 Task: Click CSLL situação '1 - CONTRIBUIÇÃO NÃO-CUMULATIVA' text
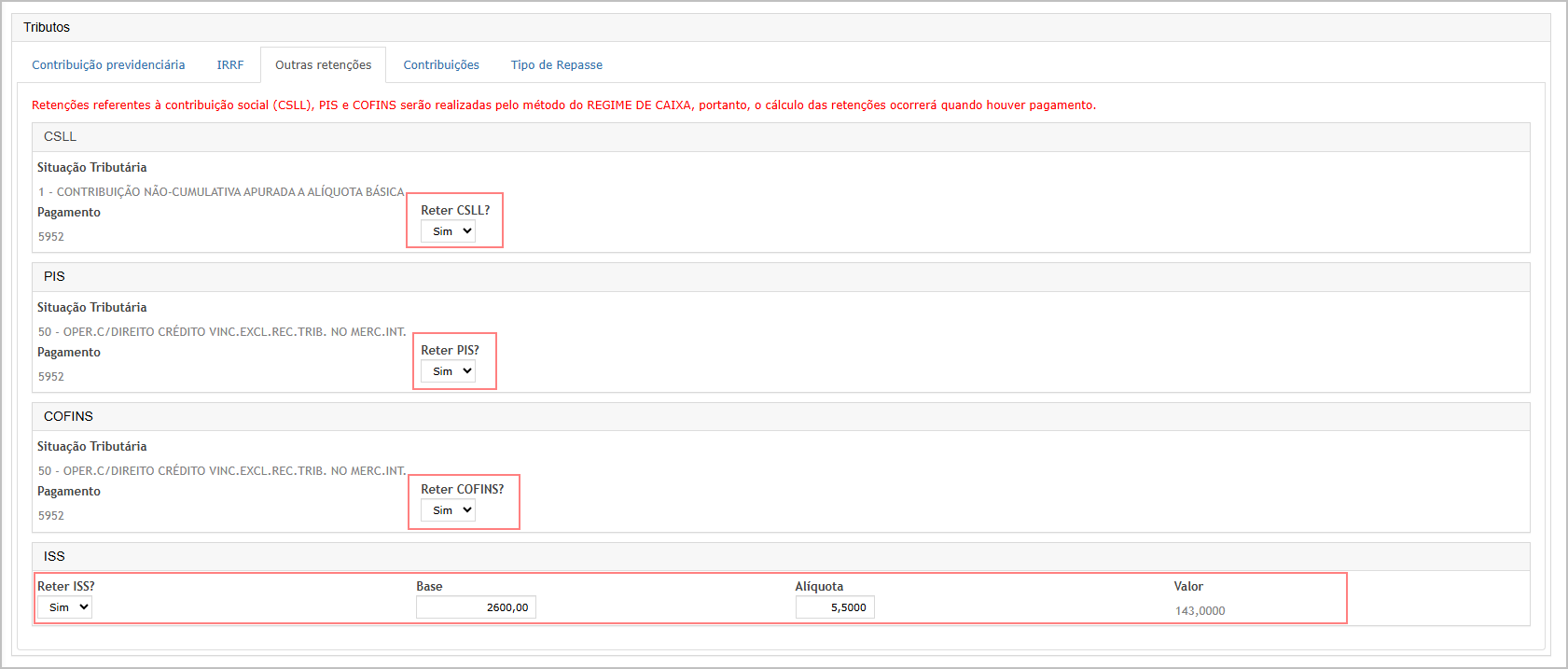tap(221, 192)
